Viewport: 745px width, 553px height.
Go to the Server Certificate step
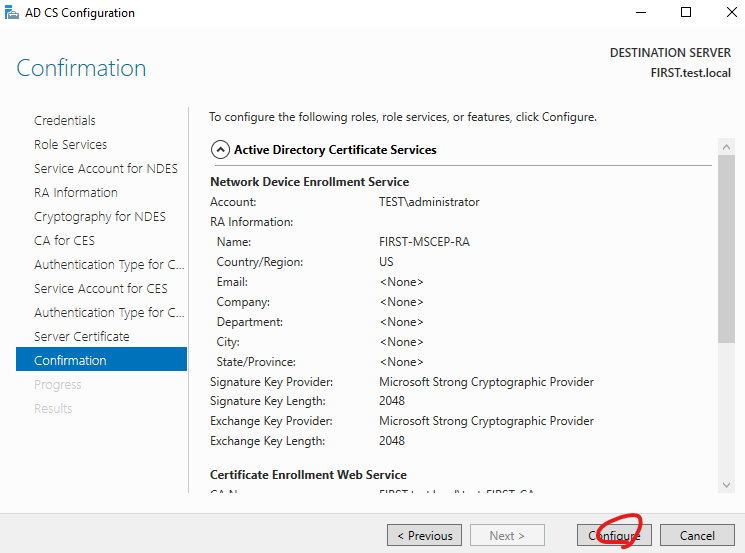82,336
